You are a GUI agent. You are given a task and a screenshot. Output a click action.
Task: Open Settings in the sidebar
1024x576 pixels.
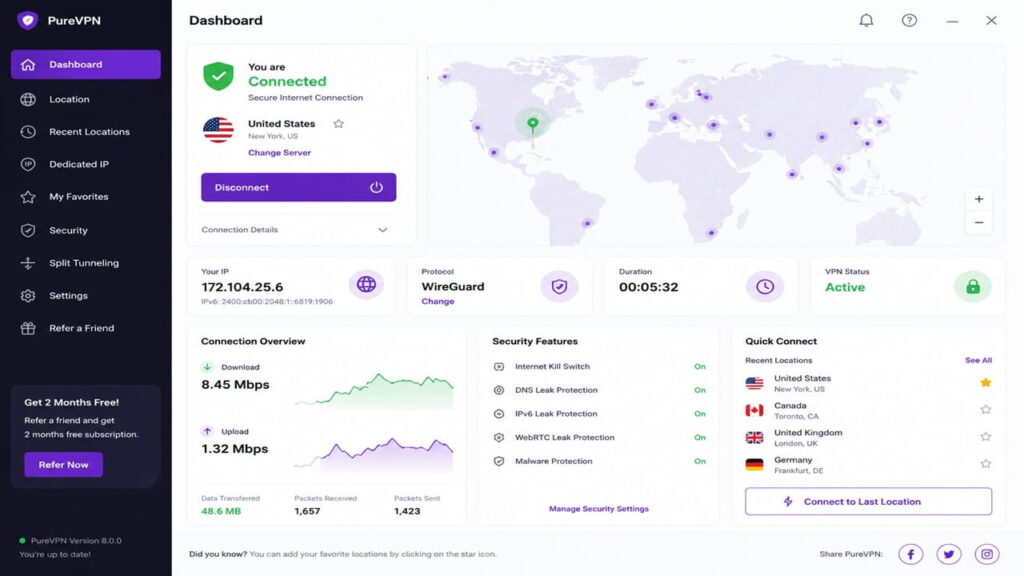click(x=86, y=296)
